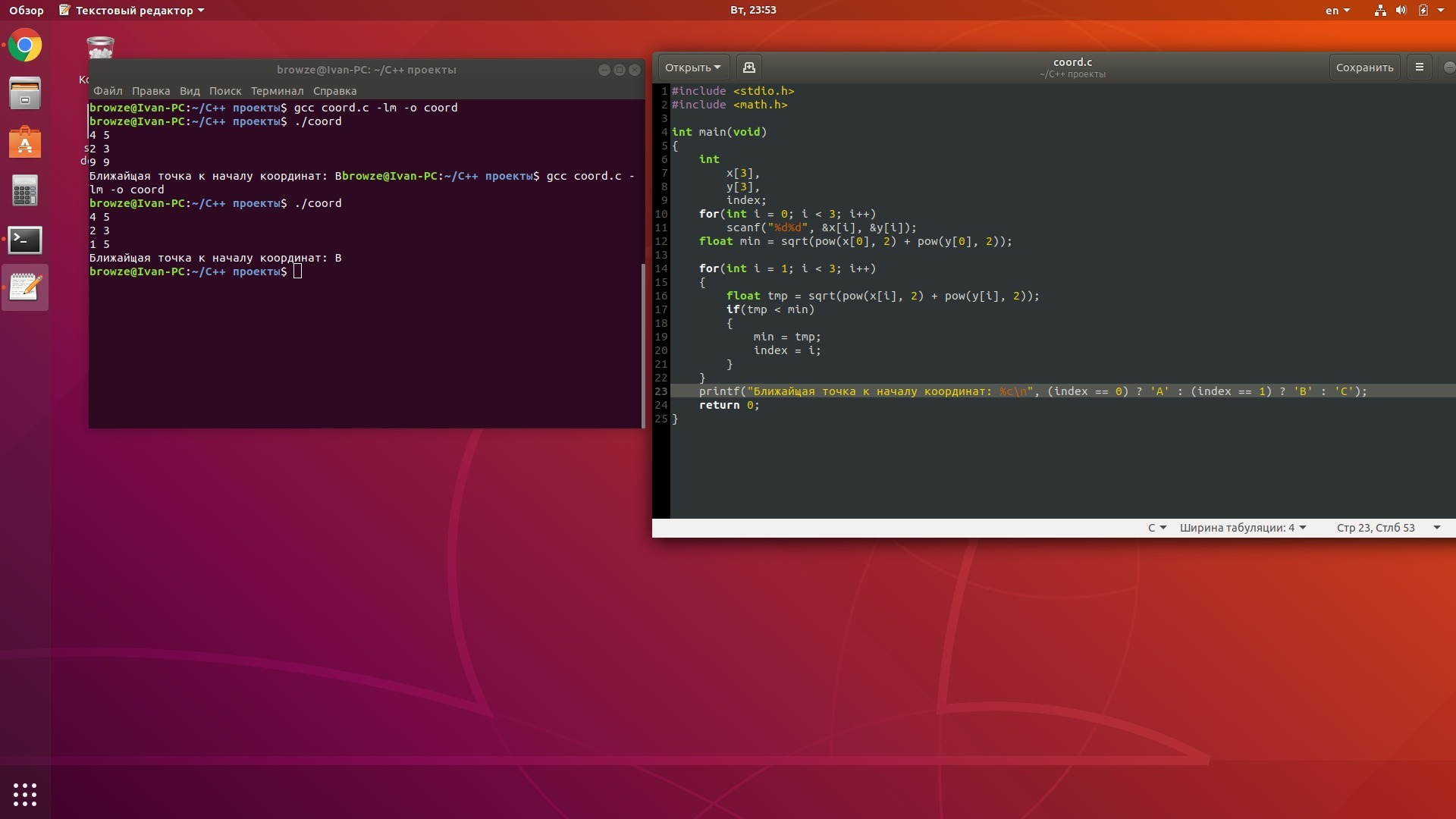Click the Сохранить button
This screenshot has height=819, width=1456.
pyautogui.click(x=1364, y=67)
